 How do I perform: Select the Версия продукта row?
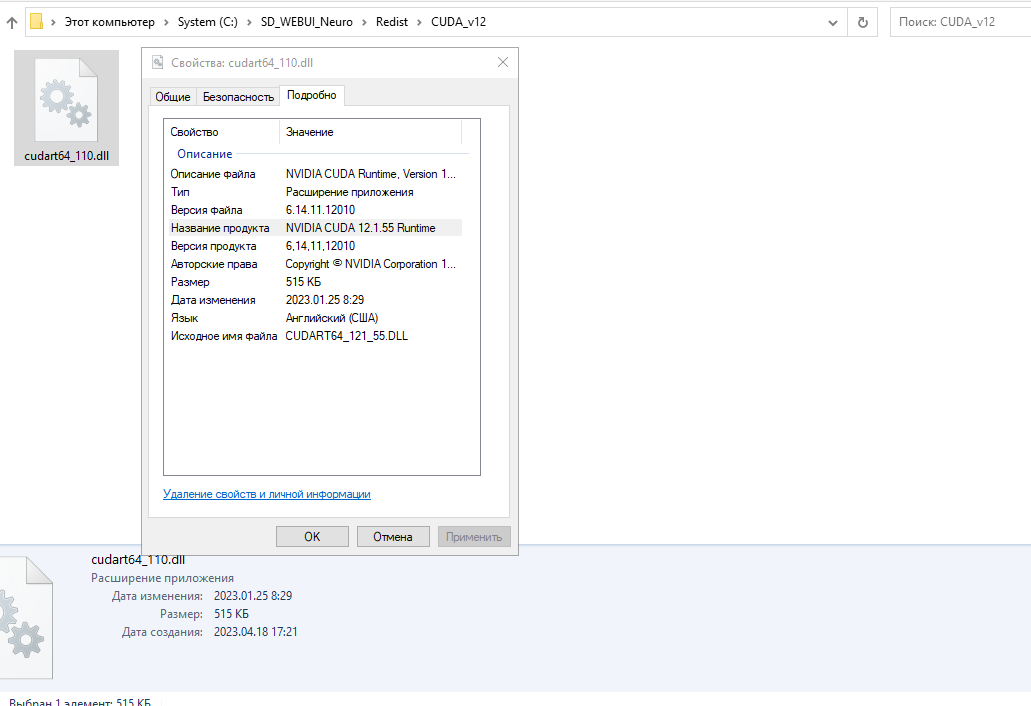[316, 246]
